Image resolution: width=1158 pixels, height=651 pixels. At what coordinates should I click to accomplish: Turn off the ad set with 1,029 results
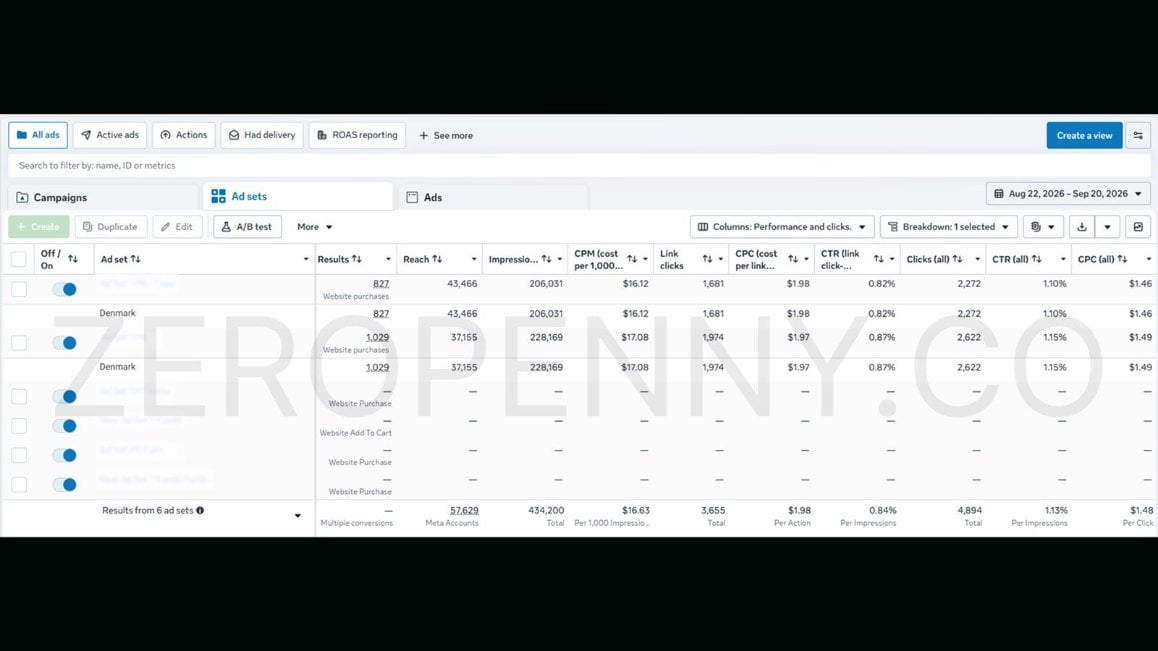[64, 343]
